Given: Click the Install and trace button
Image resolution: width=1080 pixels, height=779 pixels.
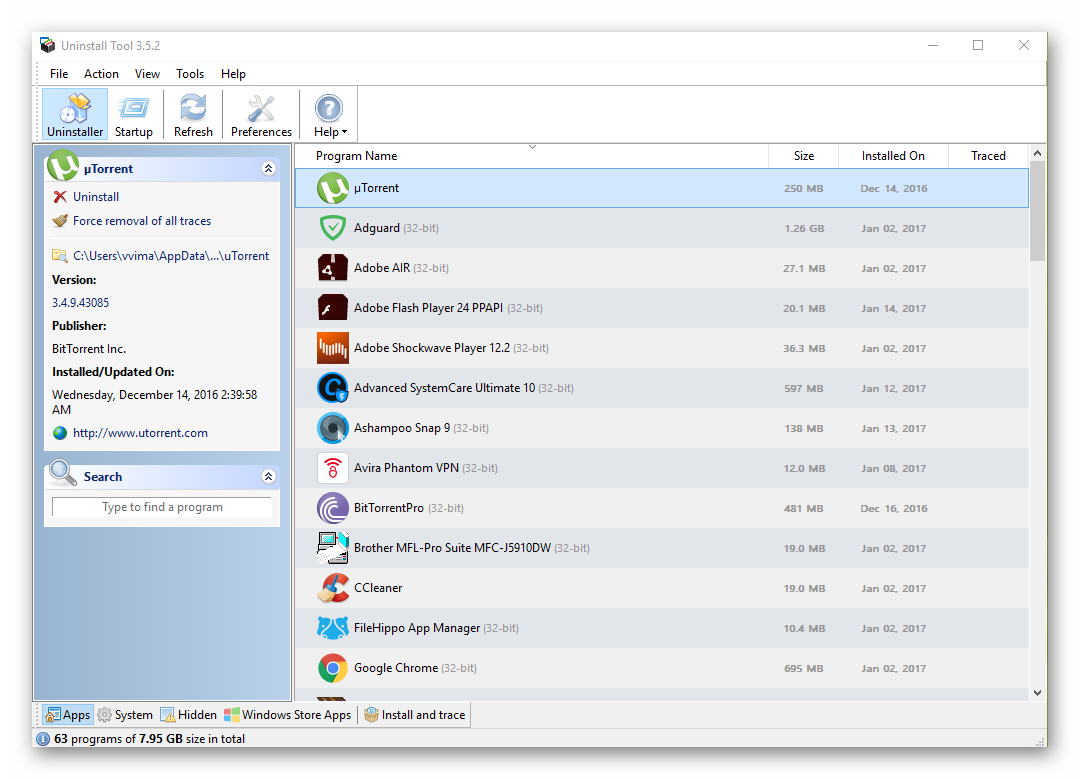Looking at the screenshot, I should (415, 715).
